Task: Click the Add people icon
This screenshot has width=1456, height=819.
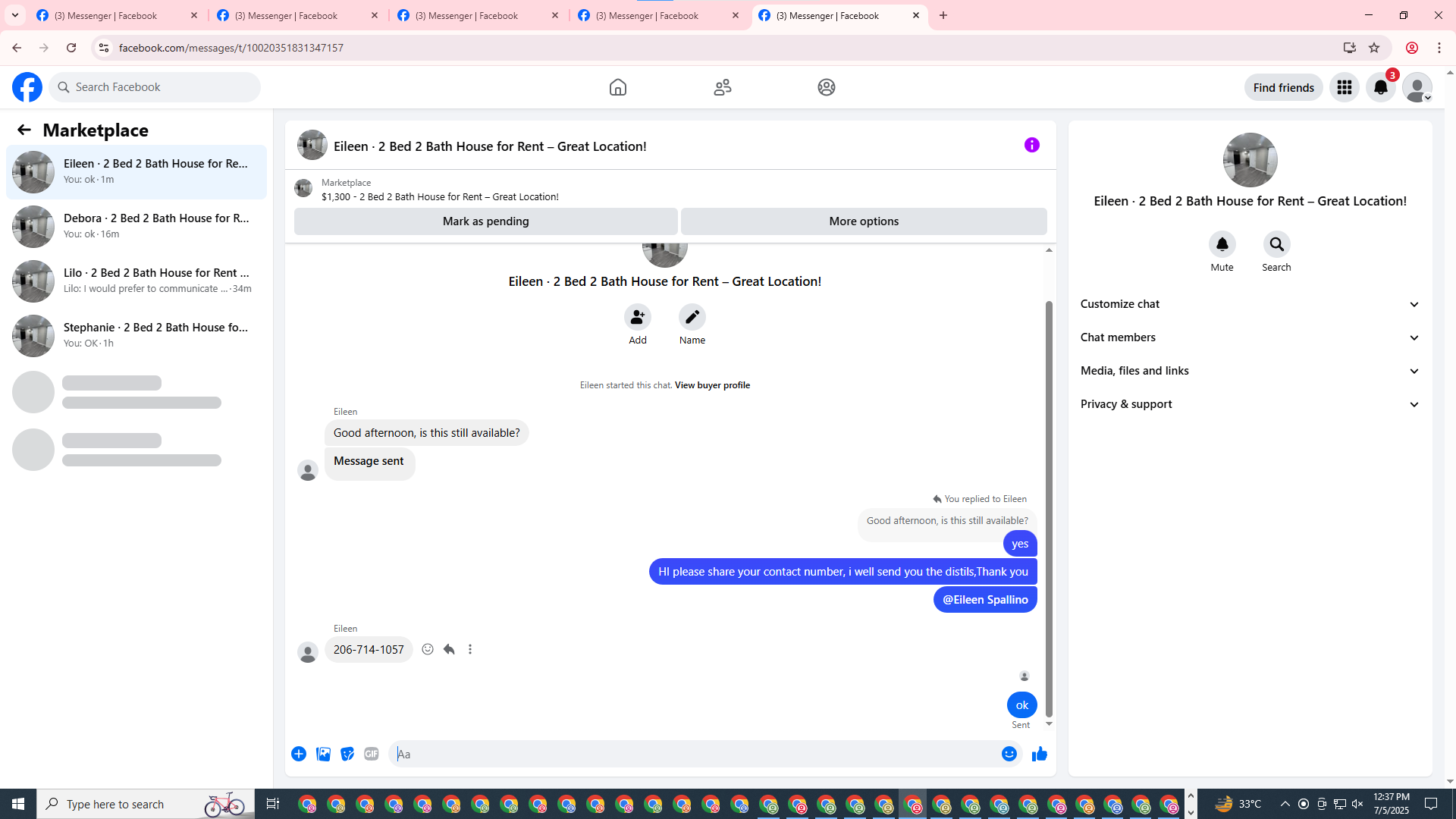Action: (637, 317)
